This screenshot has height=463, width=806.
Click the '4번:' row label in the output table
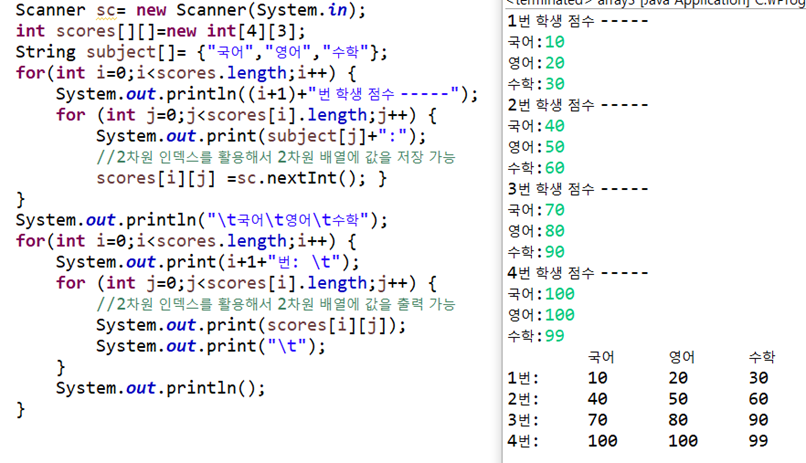[x=523, y=441]
